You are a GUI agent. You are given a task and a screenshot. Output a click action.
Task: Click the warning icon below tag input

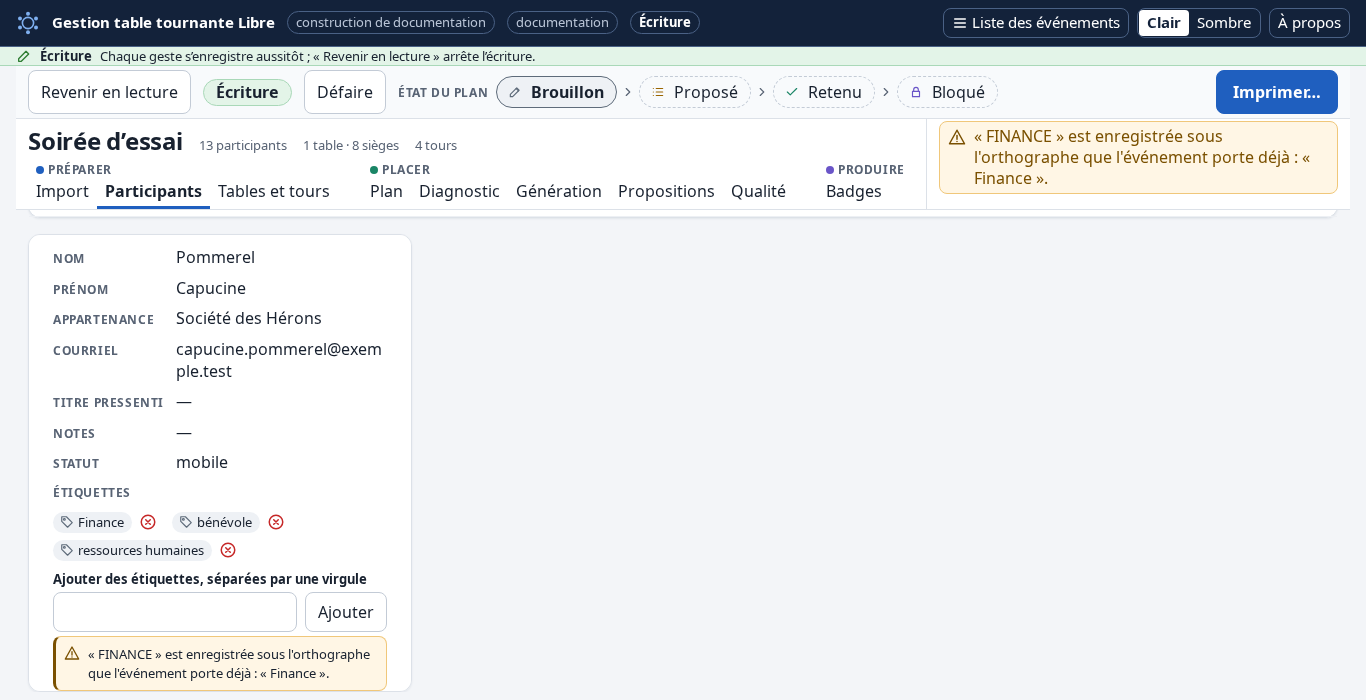[72, 653]
